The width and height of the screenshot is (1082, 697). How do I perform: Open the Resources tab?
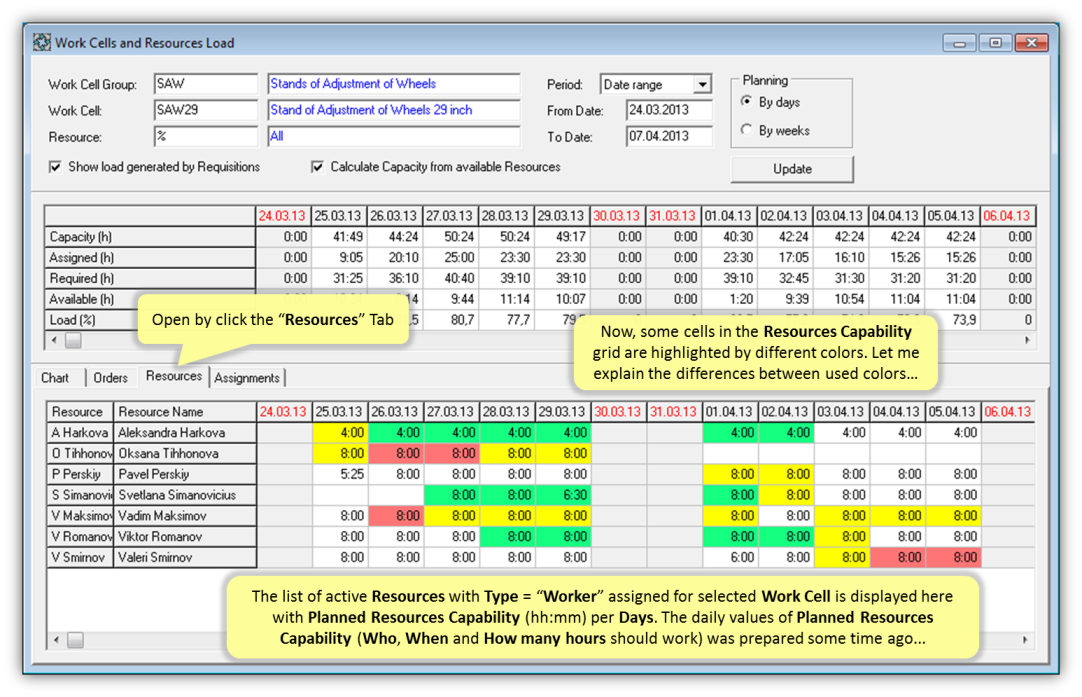[x=174, y=376]
